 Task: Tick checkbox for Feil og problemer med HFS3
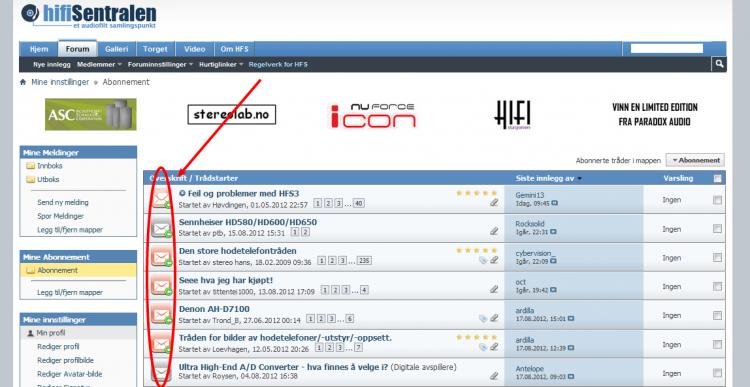[x=717, y=200]
